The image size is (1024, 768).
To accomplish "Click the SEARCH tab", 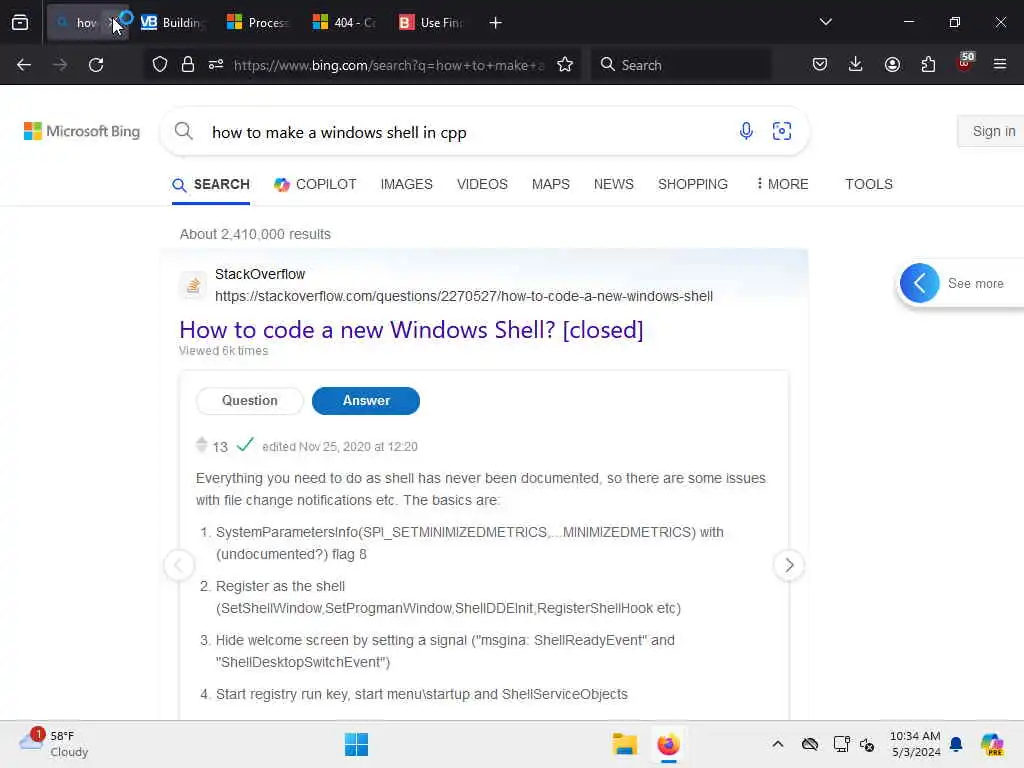I will (x=211, y=185).
